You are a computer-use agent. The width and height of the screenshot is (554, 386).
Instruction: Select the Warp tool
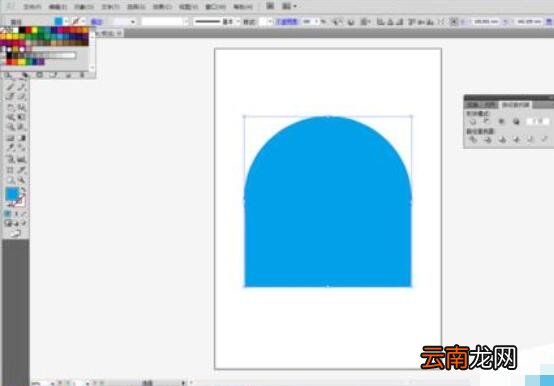click(11, 117)
